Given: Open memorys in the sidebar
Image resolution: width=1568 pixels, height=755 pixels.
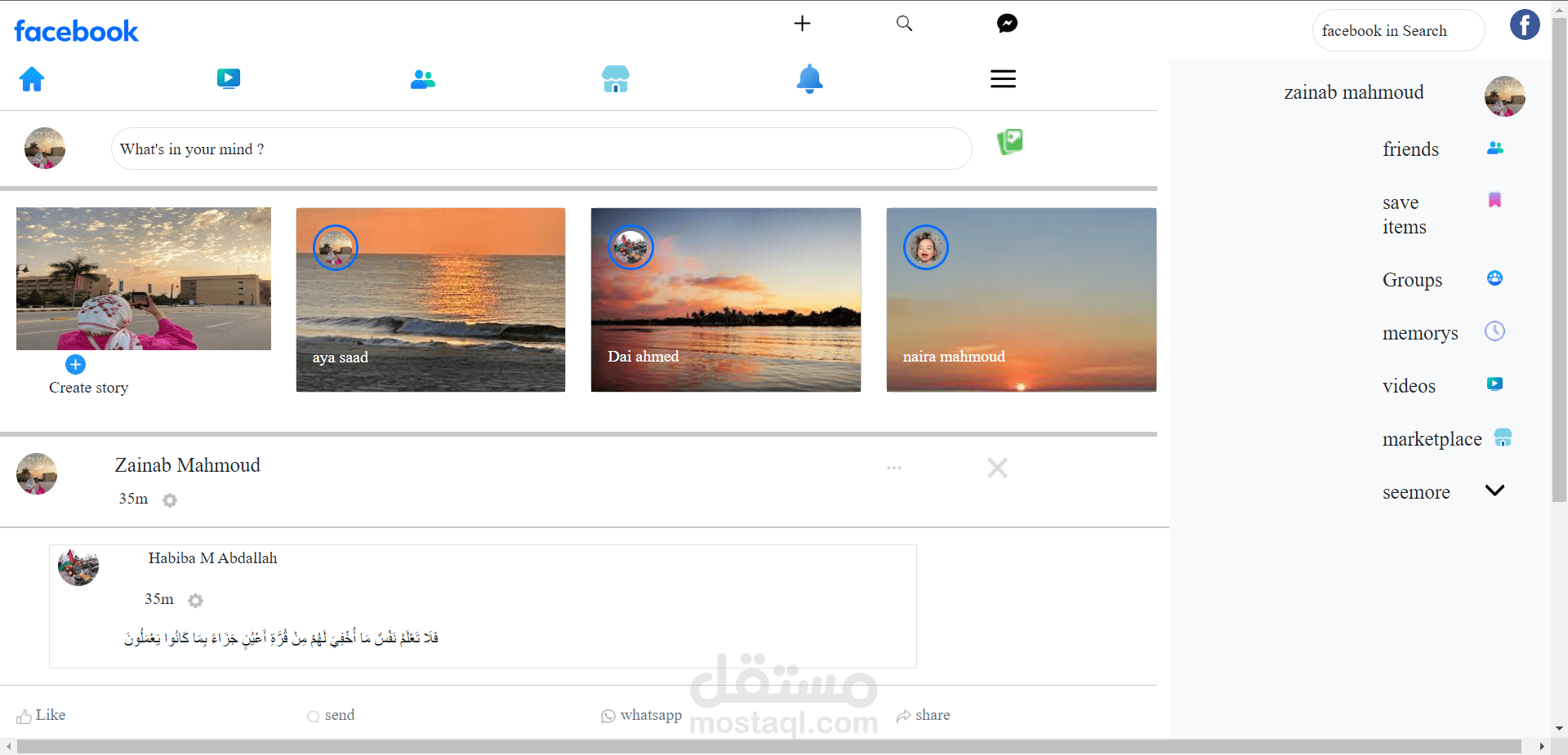Looking at the screenshot, I should (x=1420, y=333).
